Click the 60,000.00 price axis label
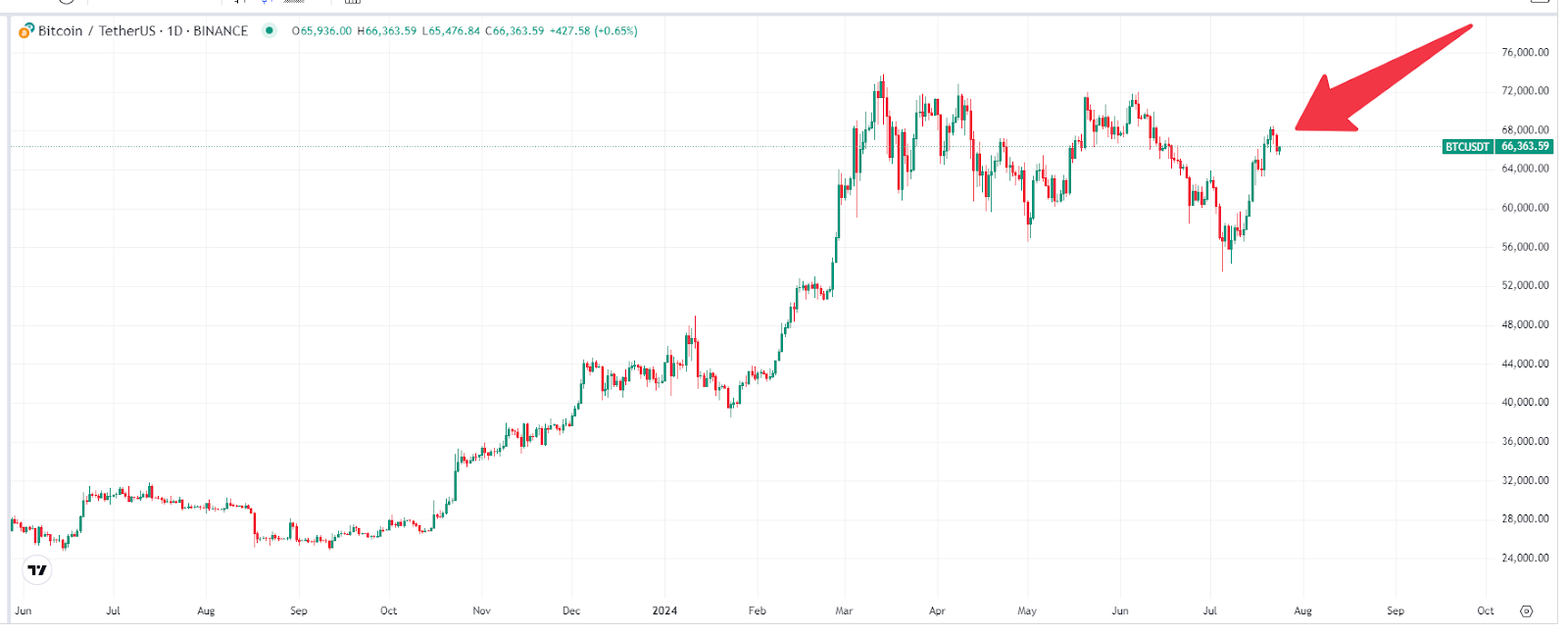The width and height of the screenshot is (1568, 634). point(1525,208)
